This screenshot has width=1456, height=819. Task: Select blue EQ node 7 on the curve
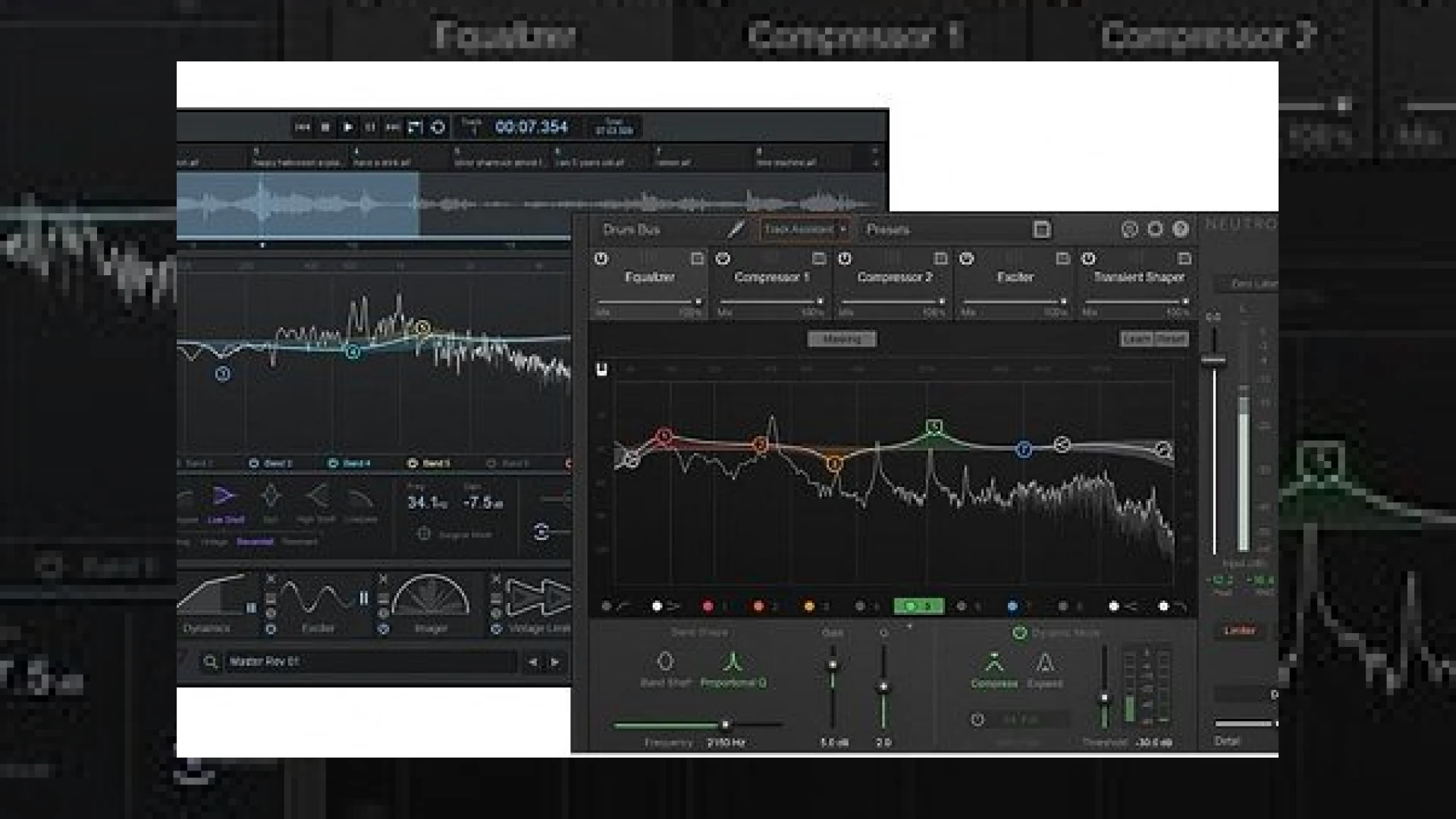point(1024,449)
